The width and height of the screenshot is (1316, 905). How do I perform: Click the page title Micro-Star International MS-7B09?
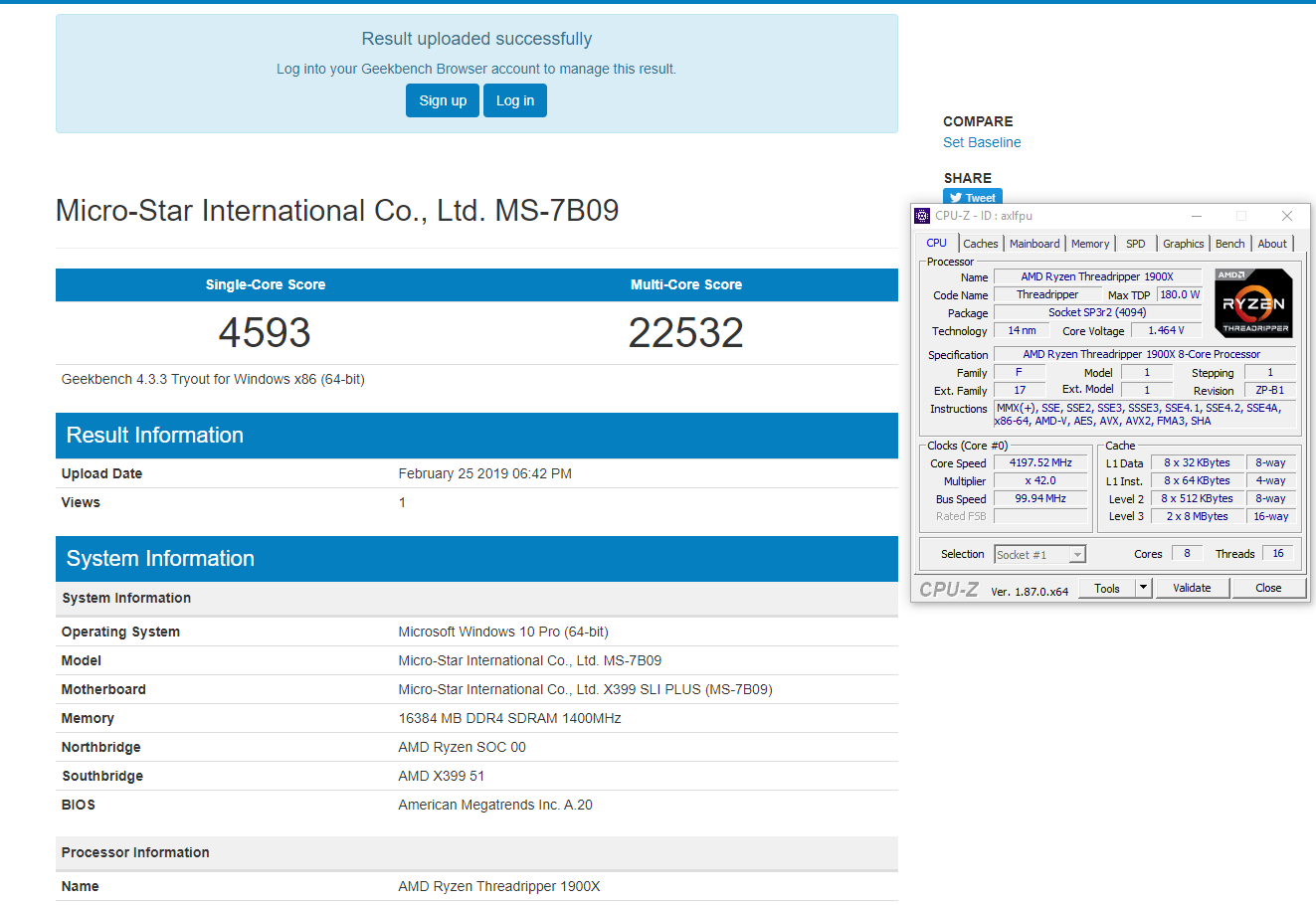pos(337,211)
